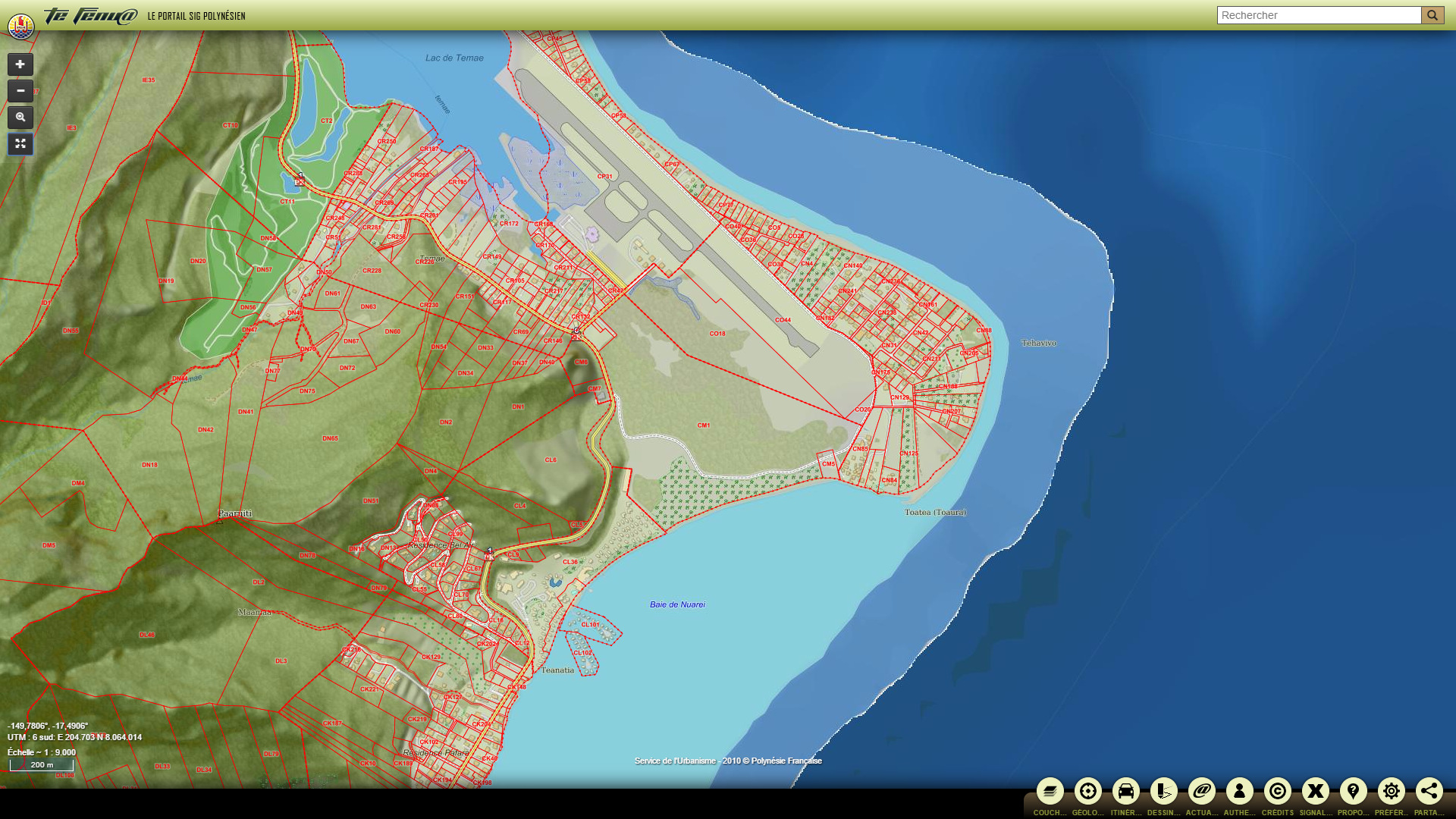Select the Dessin drawing tool

[1163, 792]
